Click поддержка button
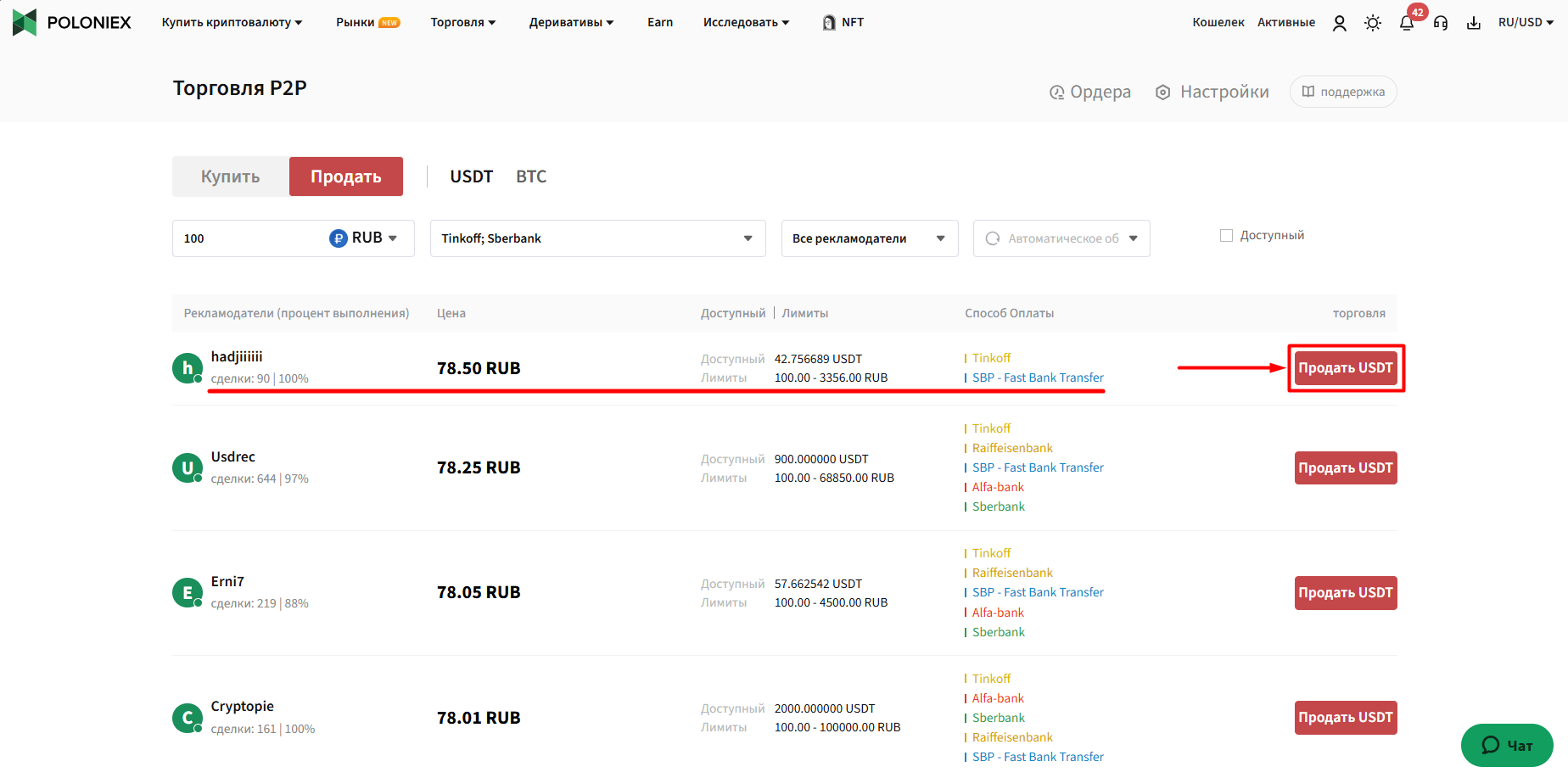The height and width of the screenshot is (778, 1568). pyautogui.click(x=1343, y=92)
